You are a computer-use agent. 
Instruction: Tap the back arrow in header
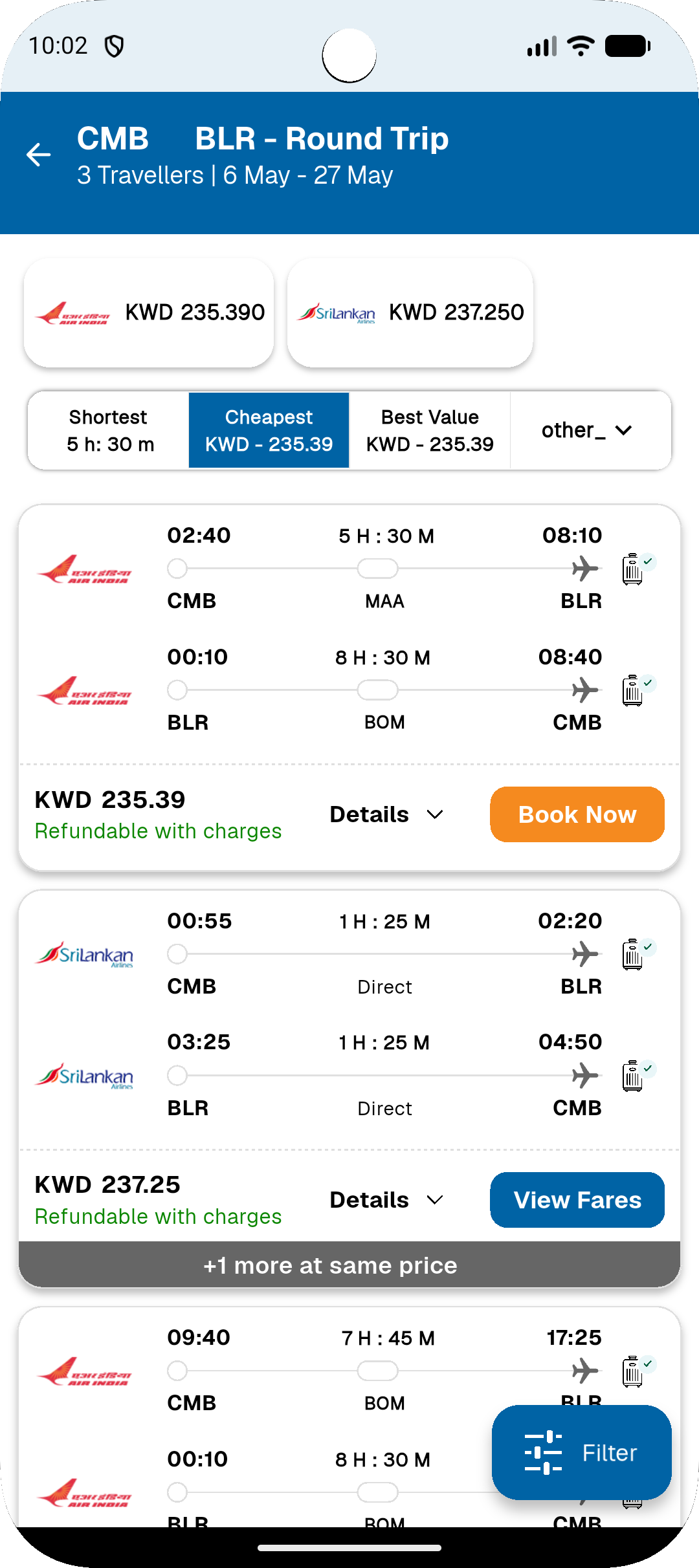(x=39, y=155)
